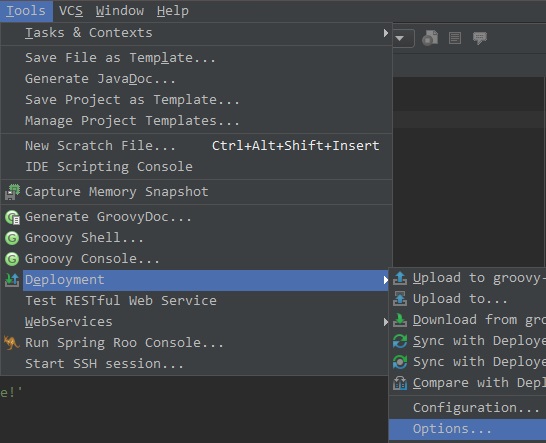The width and height of the screenshot is (546, 443).
Task: Open the VCS menu
Action: pos(71,11)
